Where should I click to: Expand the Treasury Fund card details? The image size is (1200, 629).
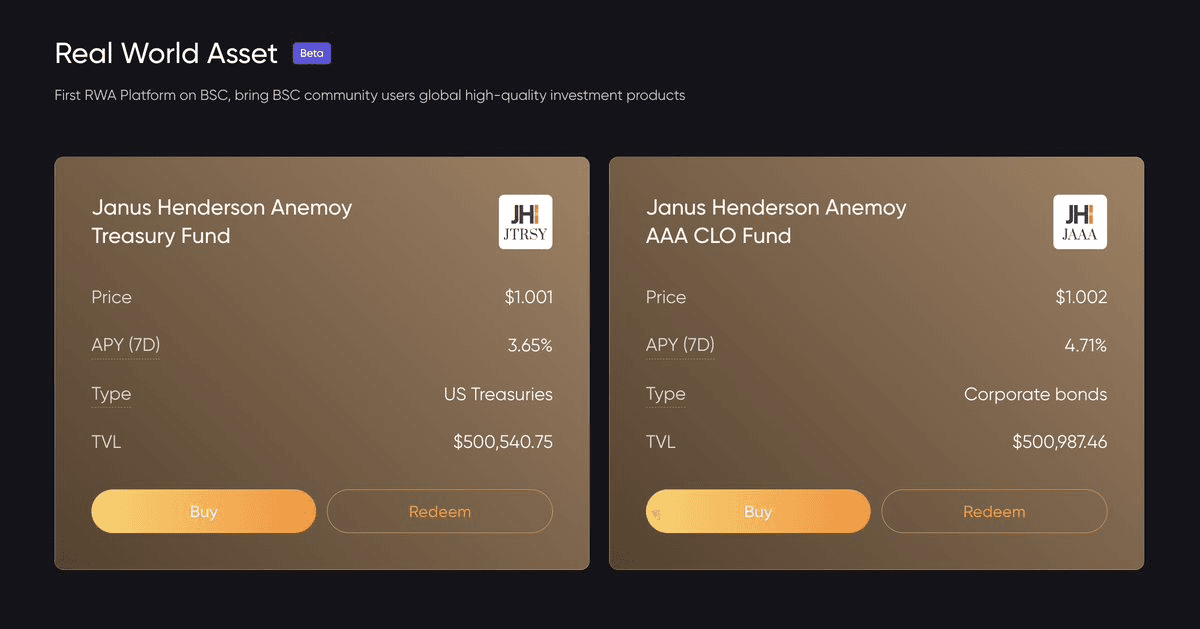coord(322,362)
